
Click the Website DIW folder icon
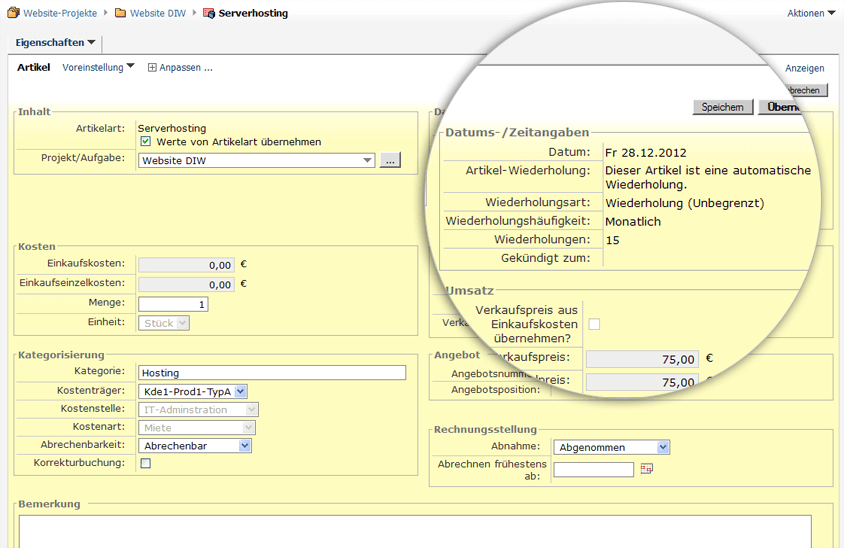click(120, 13)
